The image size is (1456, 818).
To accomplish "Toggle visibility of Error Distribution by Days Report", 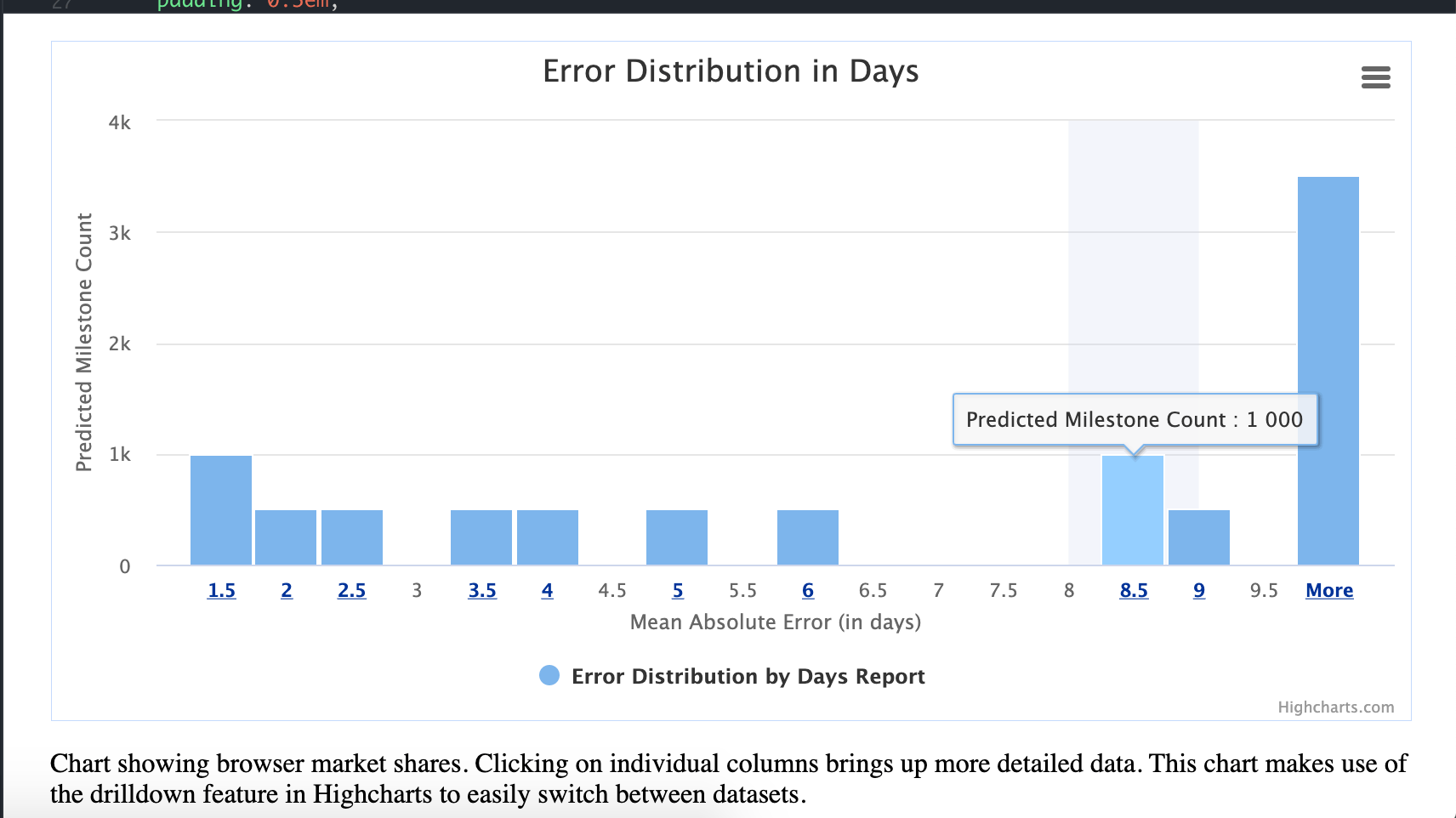I will pos(748,676).
